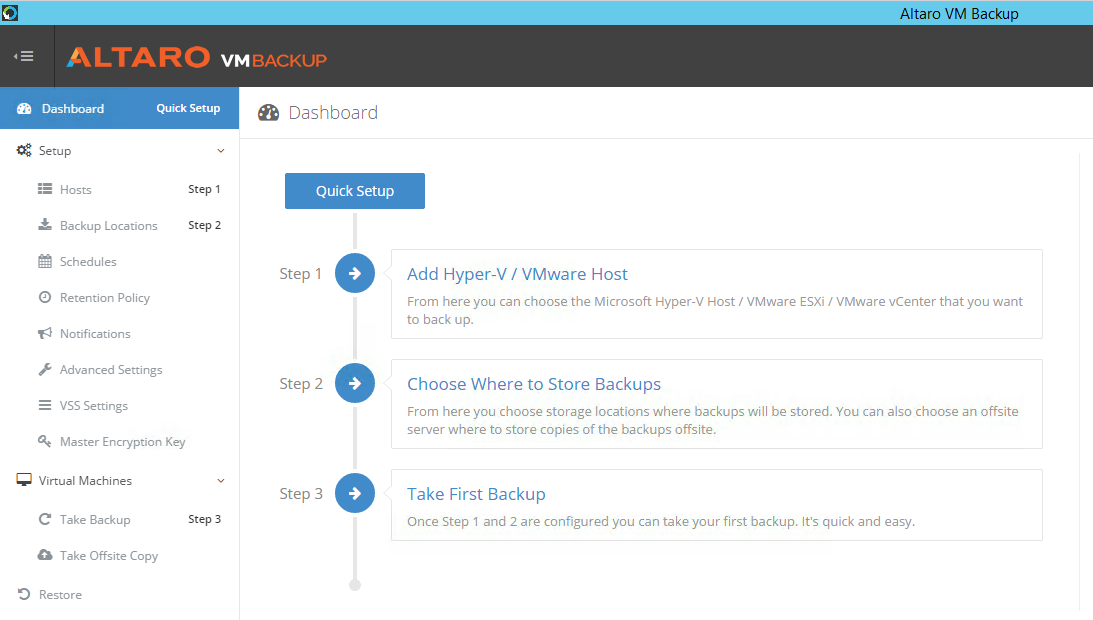Click the blue Quick Setup button
This screenshot has width=1093, height=620.
(355, 191)
